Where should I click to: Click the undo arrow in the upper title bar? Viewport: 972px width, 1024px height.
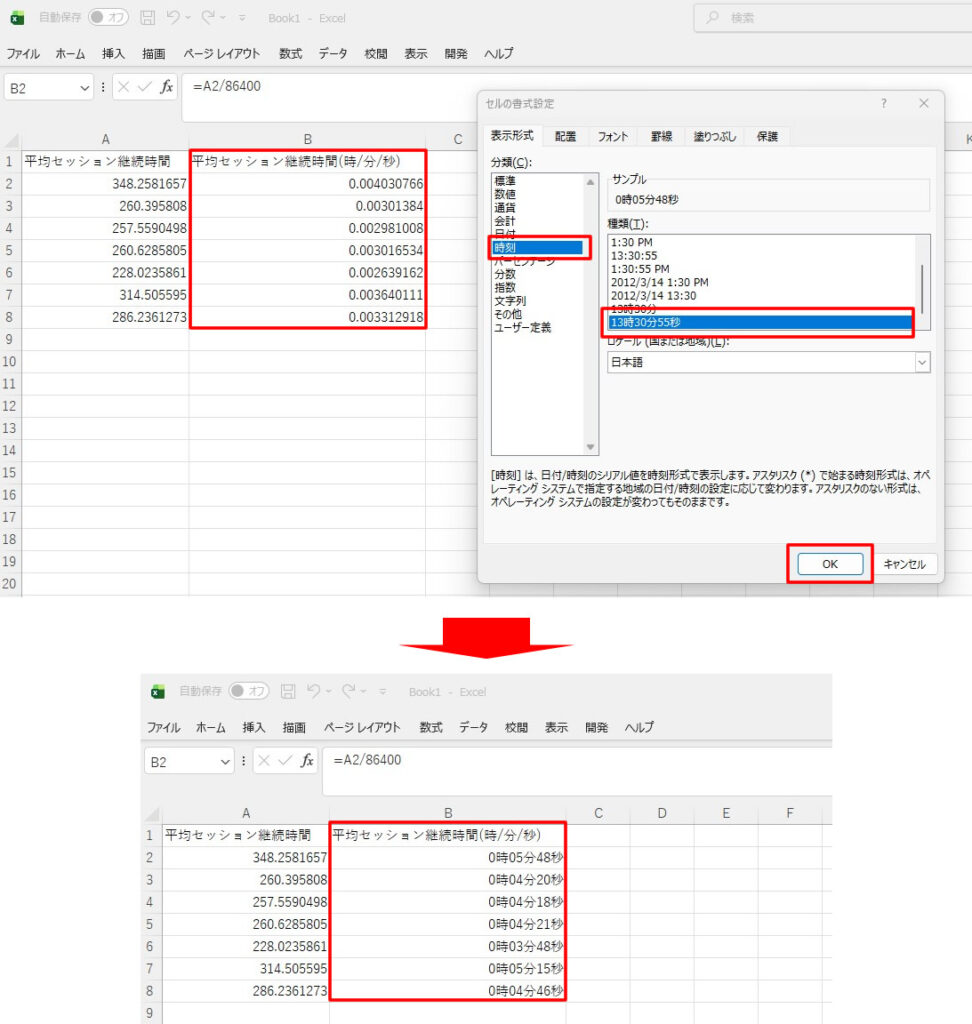(173, 18)
